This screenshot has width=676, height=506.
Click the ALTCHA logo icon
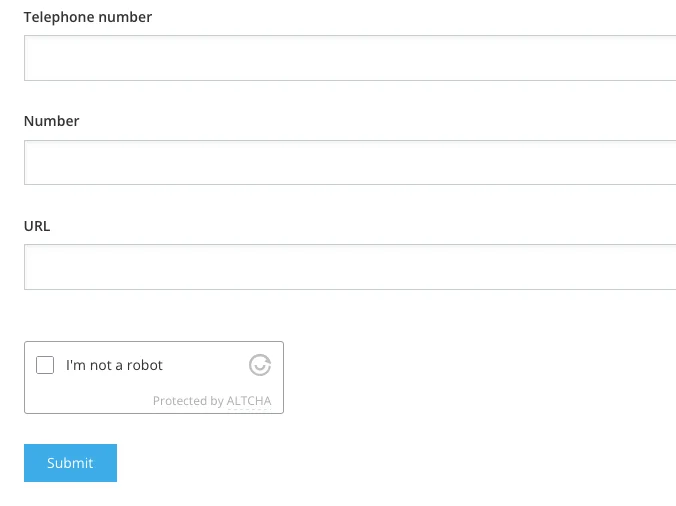260,365
